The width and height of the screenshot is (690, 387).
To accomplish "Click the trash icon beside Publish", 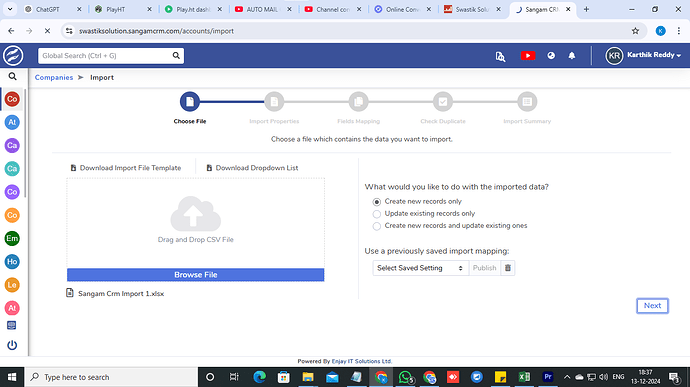I will [507, 268].
